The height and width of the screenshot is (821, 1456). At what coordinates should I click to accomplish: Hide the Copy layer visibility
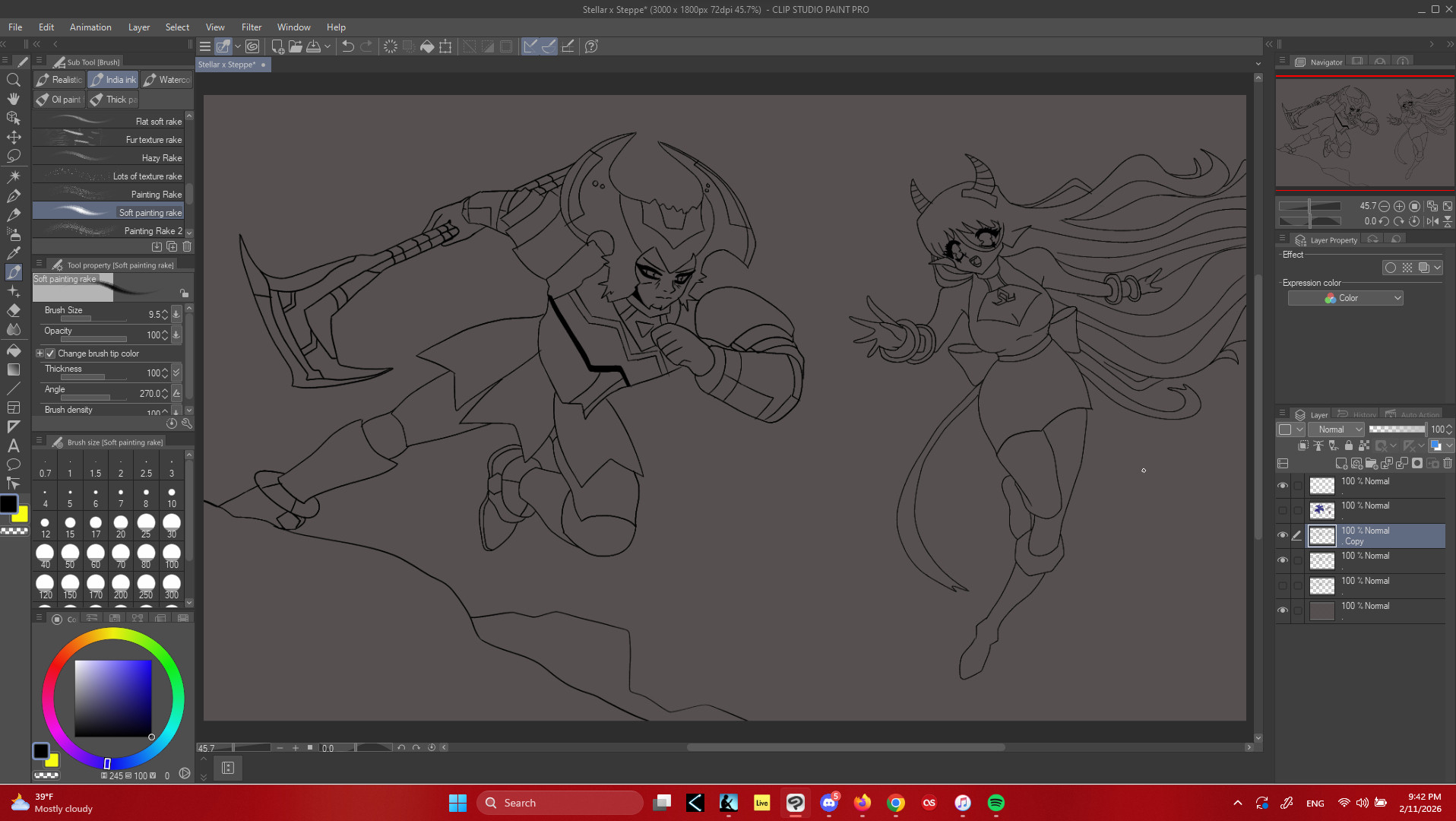tap(1283, 535)
